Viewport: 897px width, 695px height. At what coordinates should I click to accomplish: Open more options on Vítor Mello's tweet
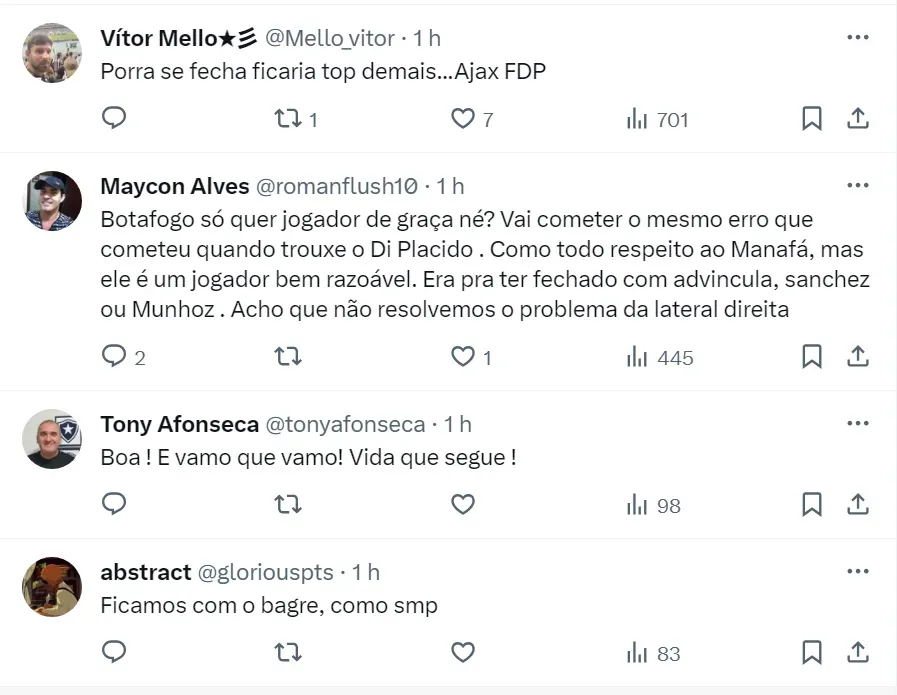click(x=857, y=37)
